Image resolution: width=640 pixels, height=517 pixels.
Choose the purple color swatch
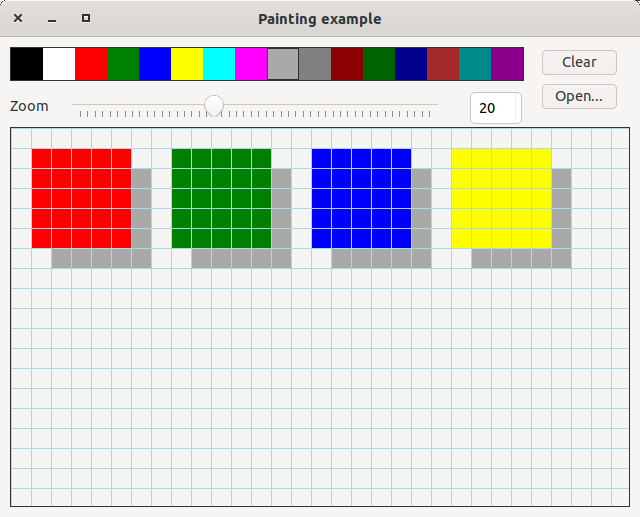[x=506, y=64]
